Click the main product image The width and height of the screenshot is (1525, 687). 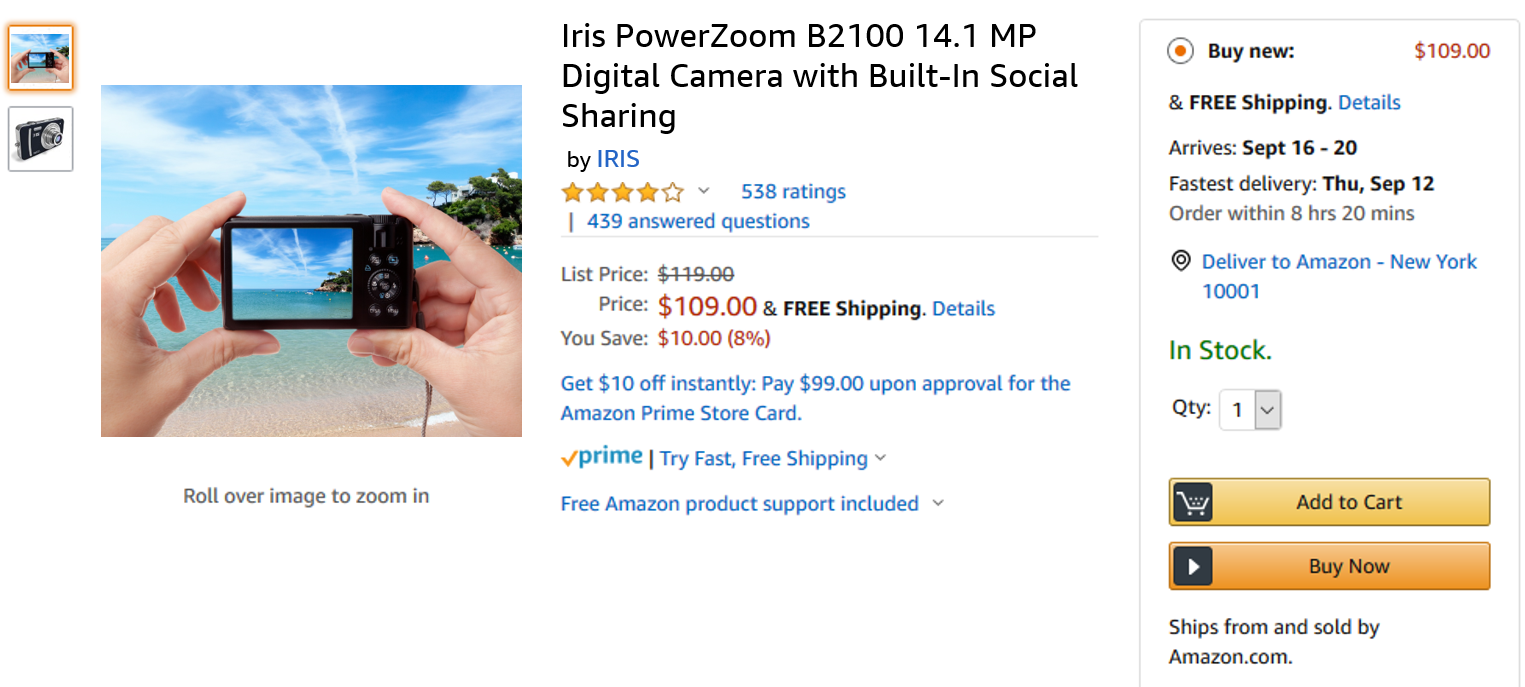[x=310, y=260]
